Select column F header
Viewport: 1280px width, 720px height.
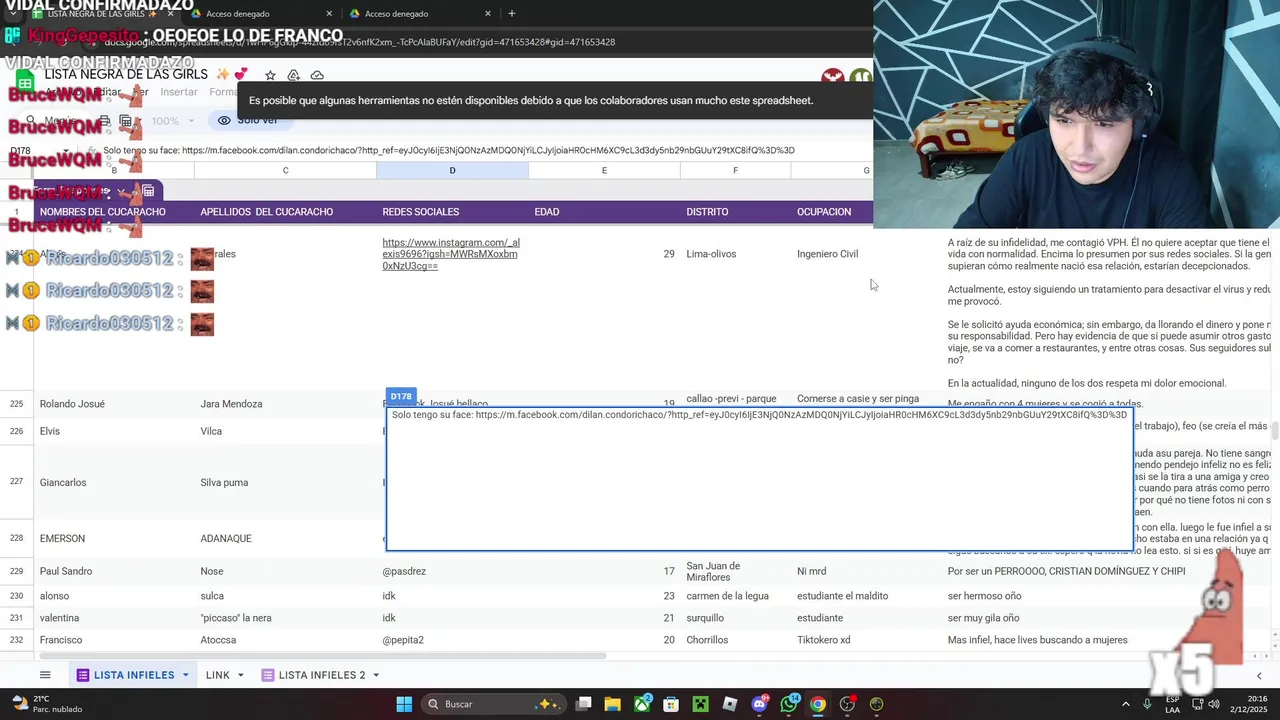pyautogui.click(x=735, y=171)
